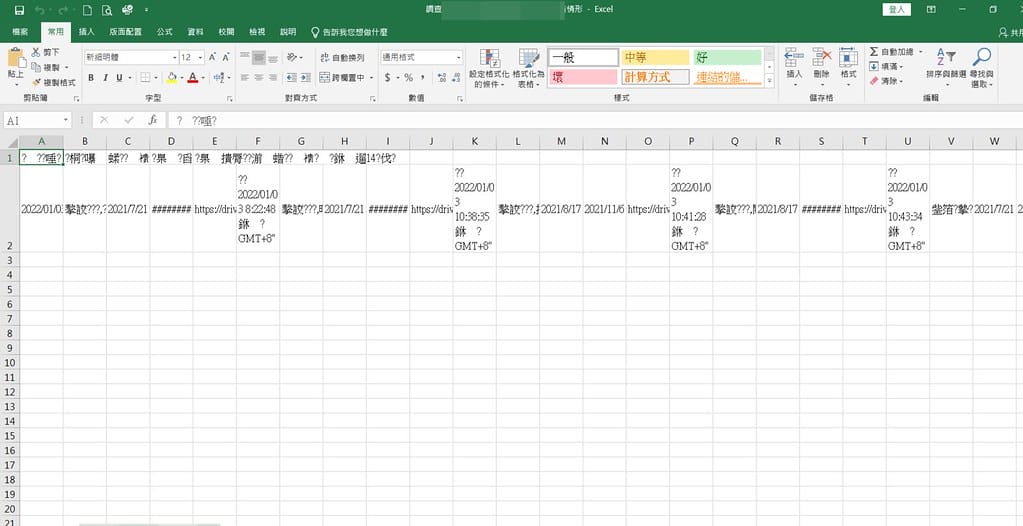1023x526 pixels.
Task: Apply the Bad (壞) cell style
Action: (x=583, y=77)
